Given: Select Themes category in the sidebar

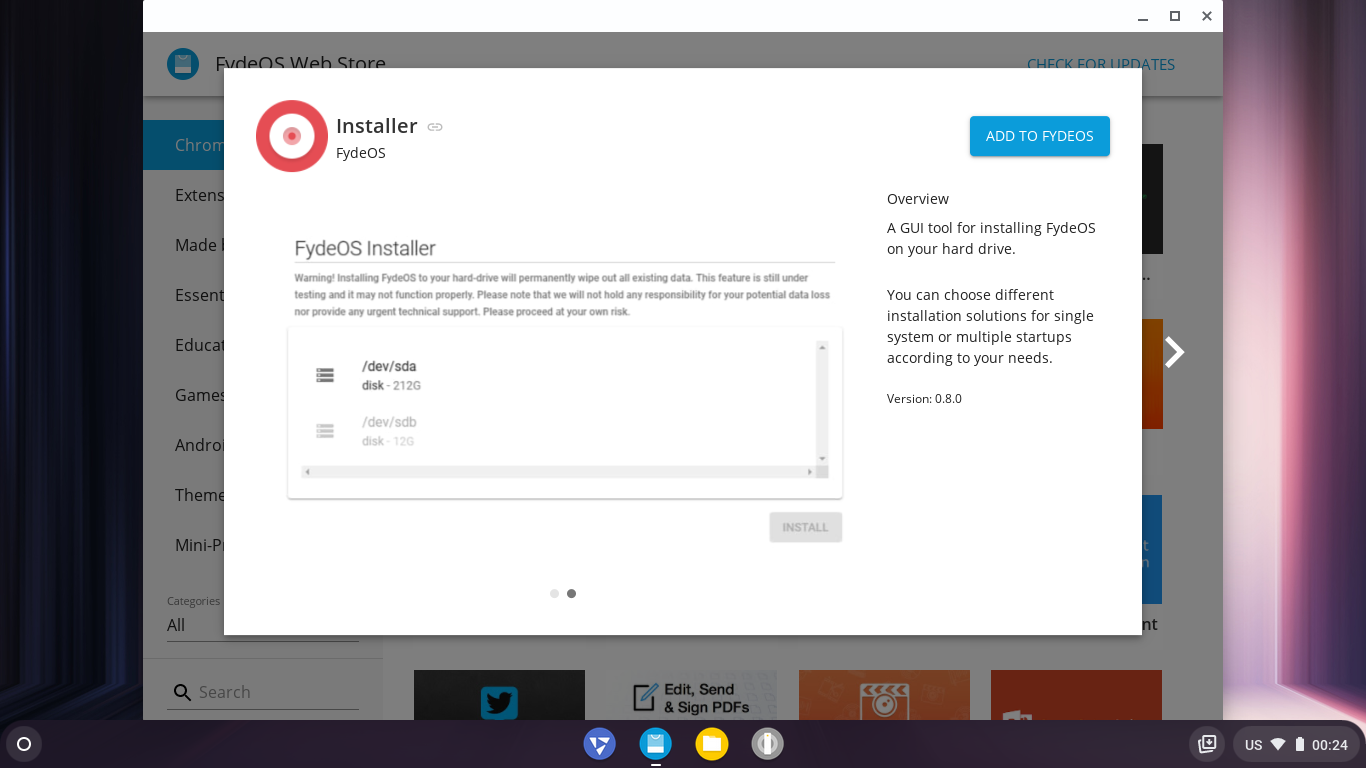Looking at the screenshot, I should [x=199, y=495].
